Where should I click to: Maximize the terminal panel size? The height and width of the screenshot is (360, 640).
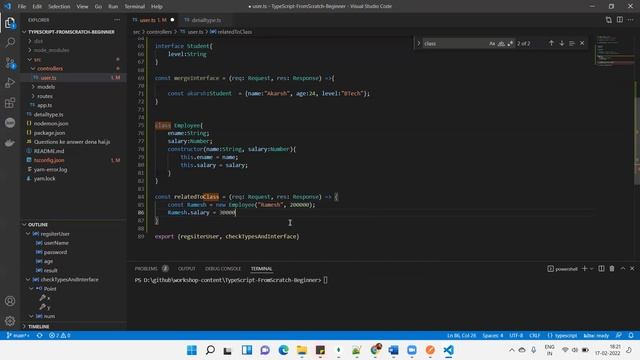pos(623,269)
